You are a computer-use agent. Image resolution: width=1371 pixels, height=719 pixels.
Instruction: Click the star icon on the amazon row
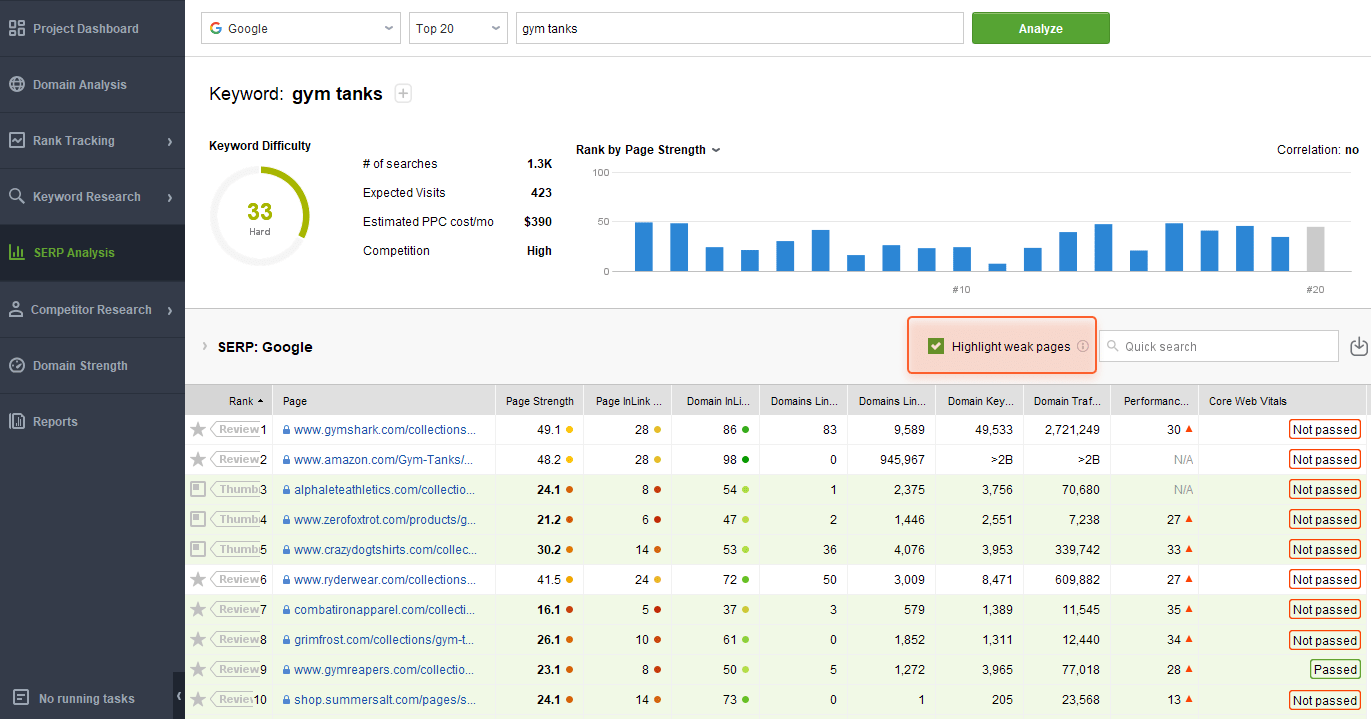198,459
